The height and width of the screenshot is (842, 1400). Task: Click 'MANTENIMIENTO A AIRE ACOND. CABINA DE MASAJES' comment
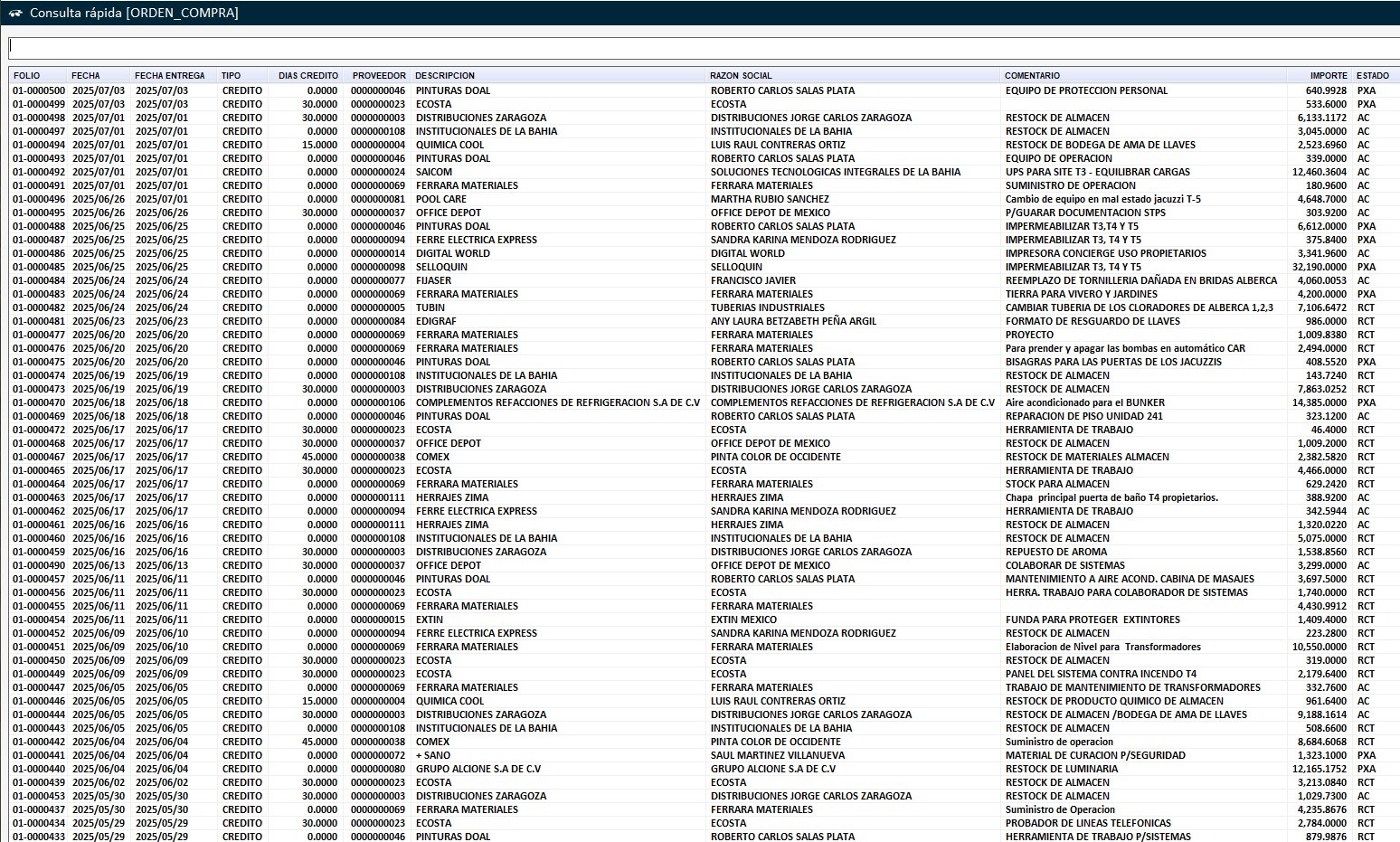click(x=1130, y=579)
